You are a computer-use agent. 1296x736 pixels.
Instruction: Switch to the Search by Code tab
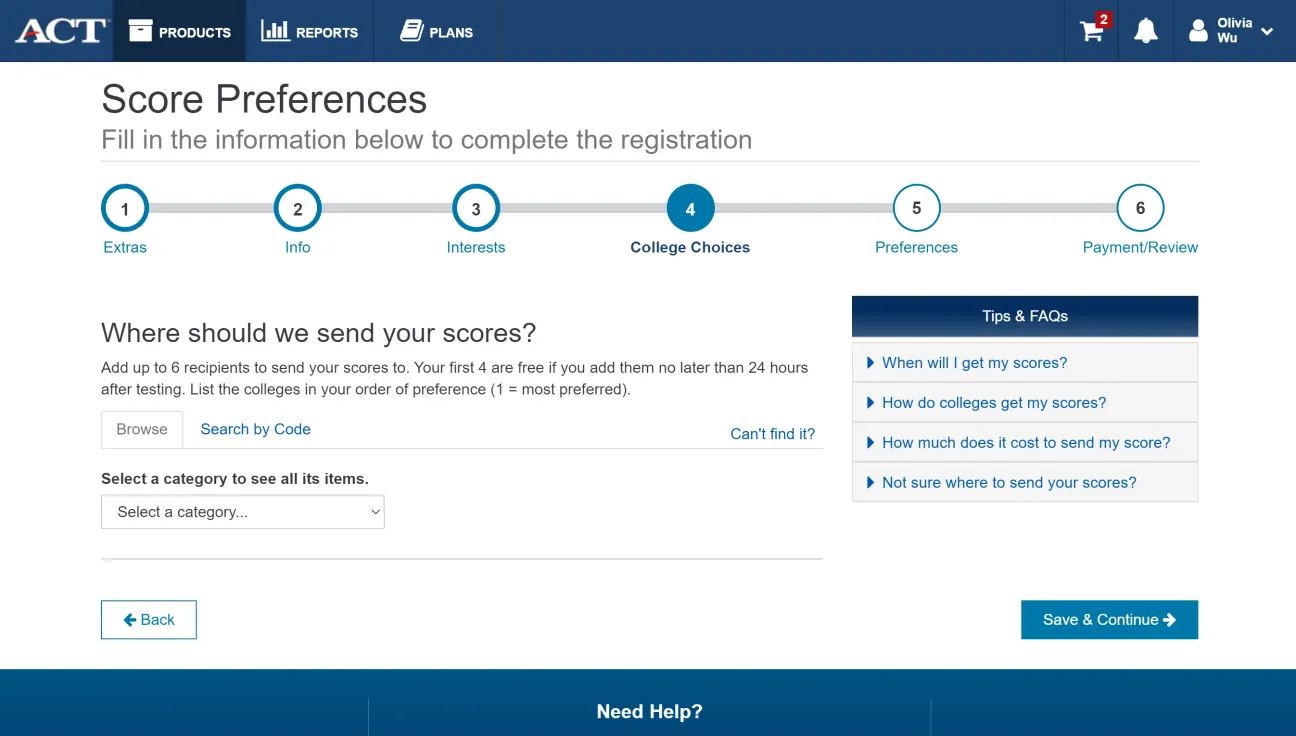(x=255, y=429)
